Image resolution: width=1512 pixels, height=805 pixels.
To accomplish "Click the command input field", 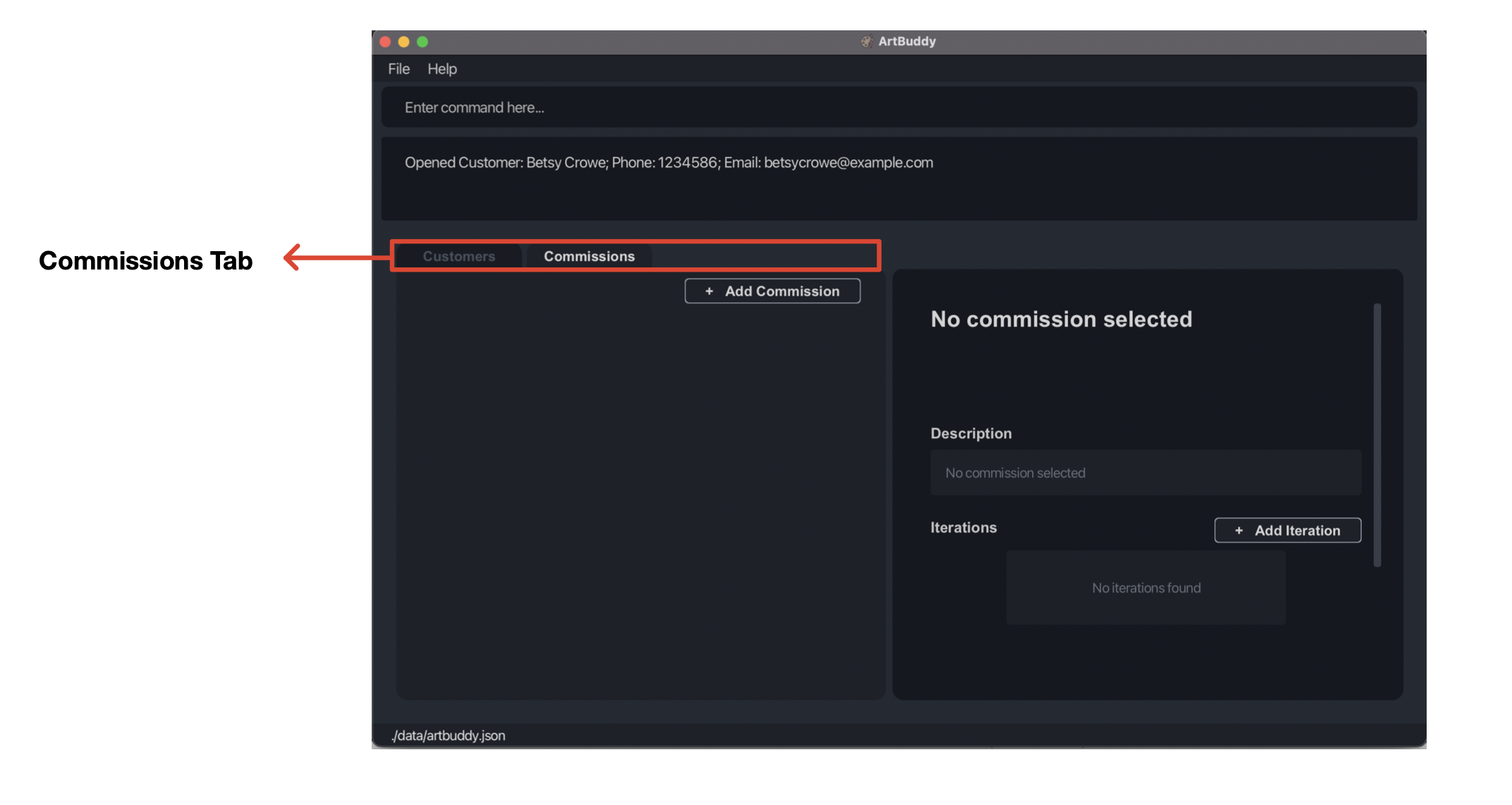I will (x=899, y=107).
